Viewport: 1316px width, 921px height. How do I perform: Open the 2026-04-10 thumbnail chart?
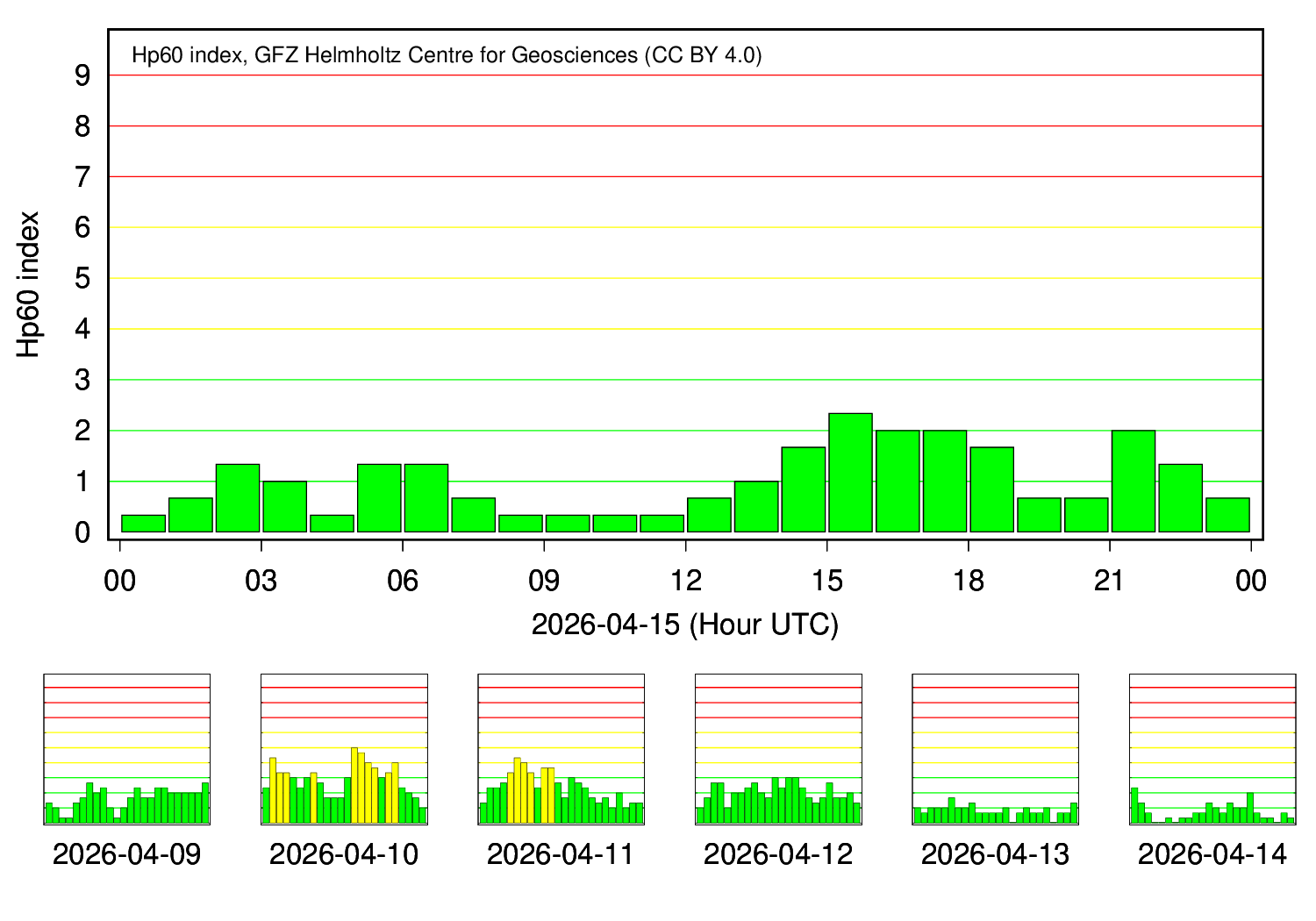tap(344, 749)
